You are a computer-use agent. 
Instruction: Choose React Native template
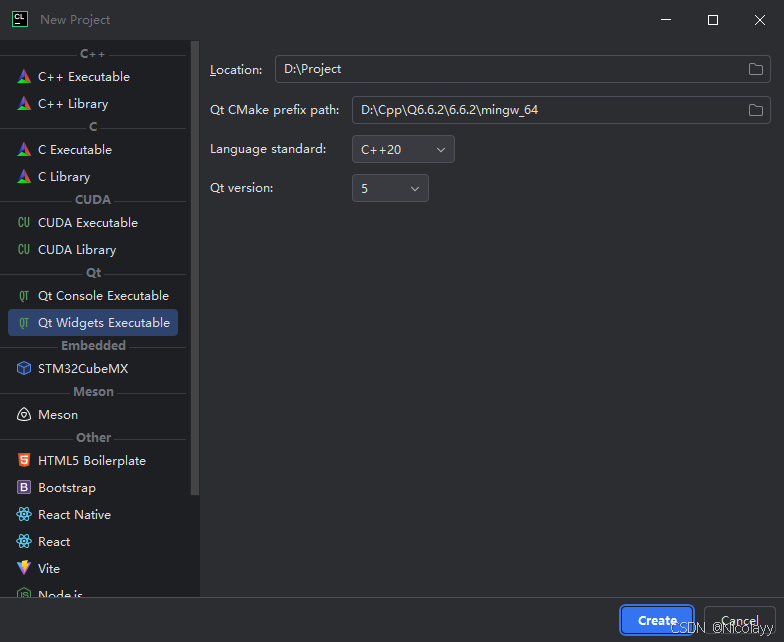pyautogui.click(x=93, y=514)
